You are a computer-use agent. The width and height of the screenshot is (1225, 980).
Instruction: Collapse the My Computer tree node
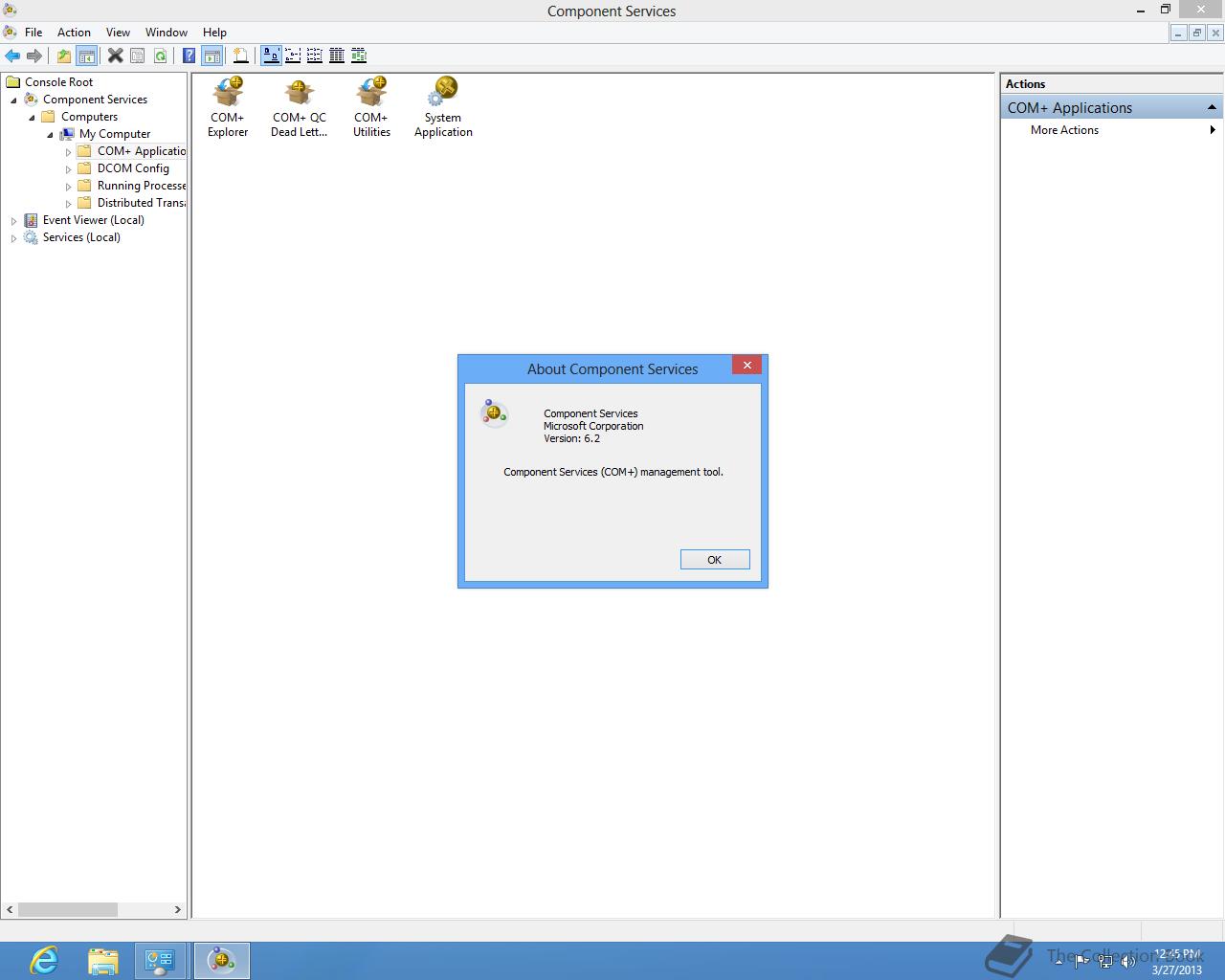(50, 135)
